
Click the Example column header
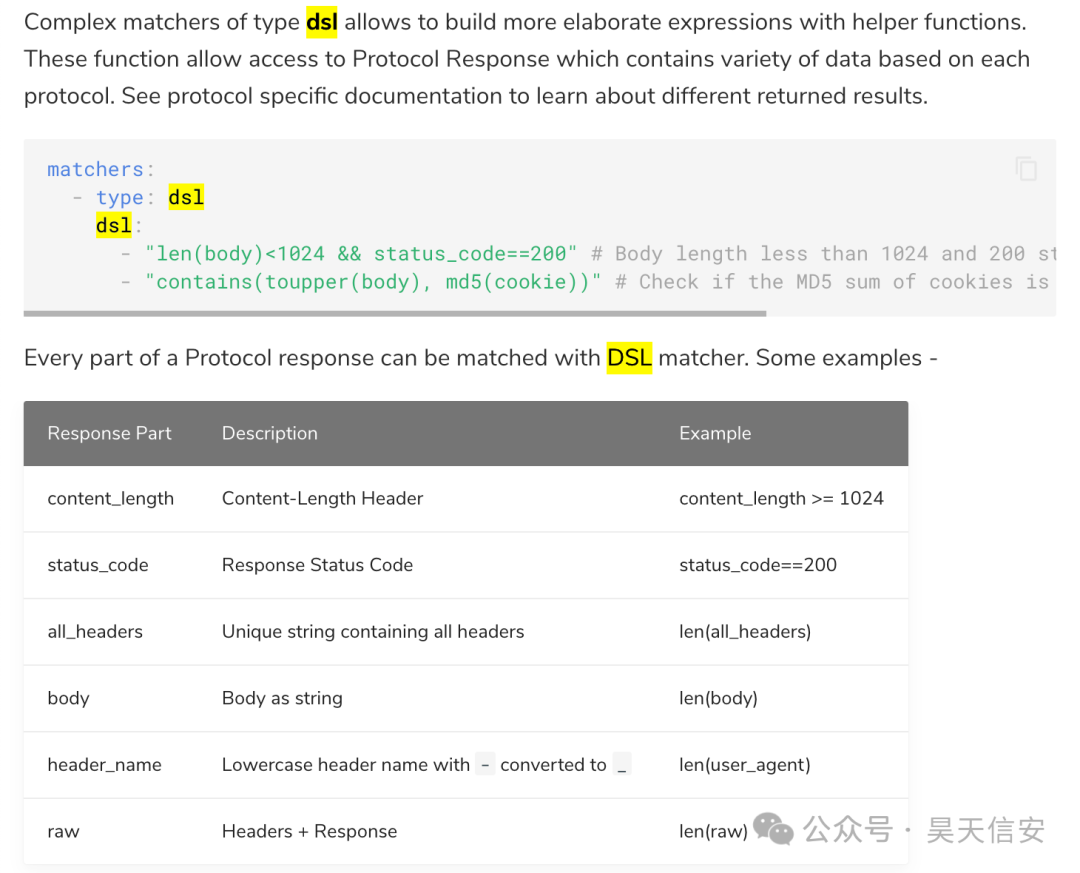(714, 433)
